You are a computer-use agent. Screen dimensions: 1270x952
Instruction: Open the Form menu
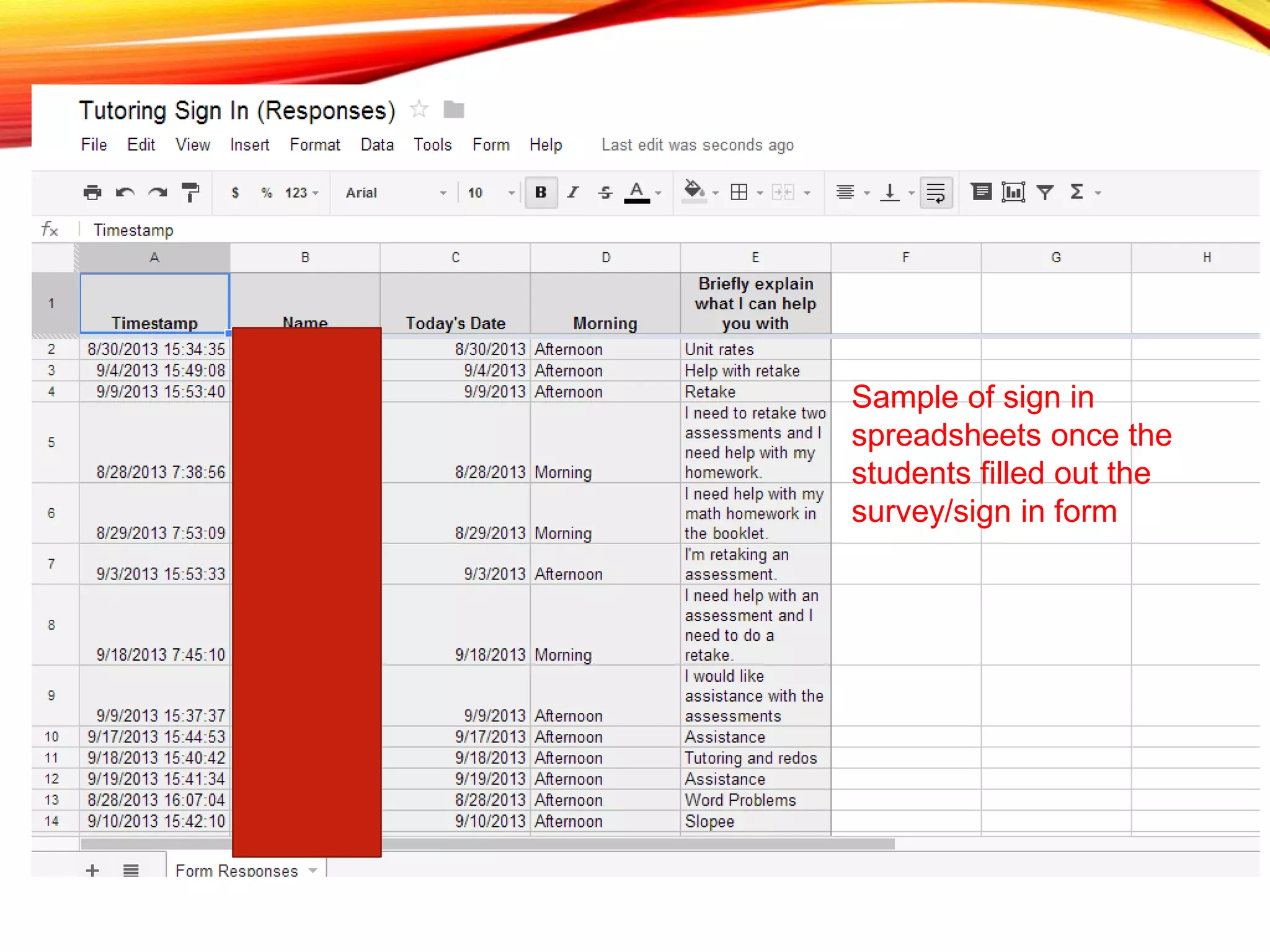(x=491, y=145)
